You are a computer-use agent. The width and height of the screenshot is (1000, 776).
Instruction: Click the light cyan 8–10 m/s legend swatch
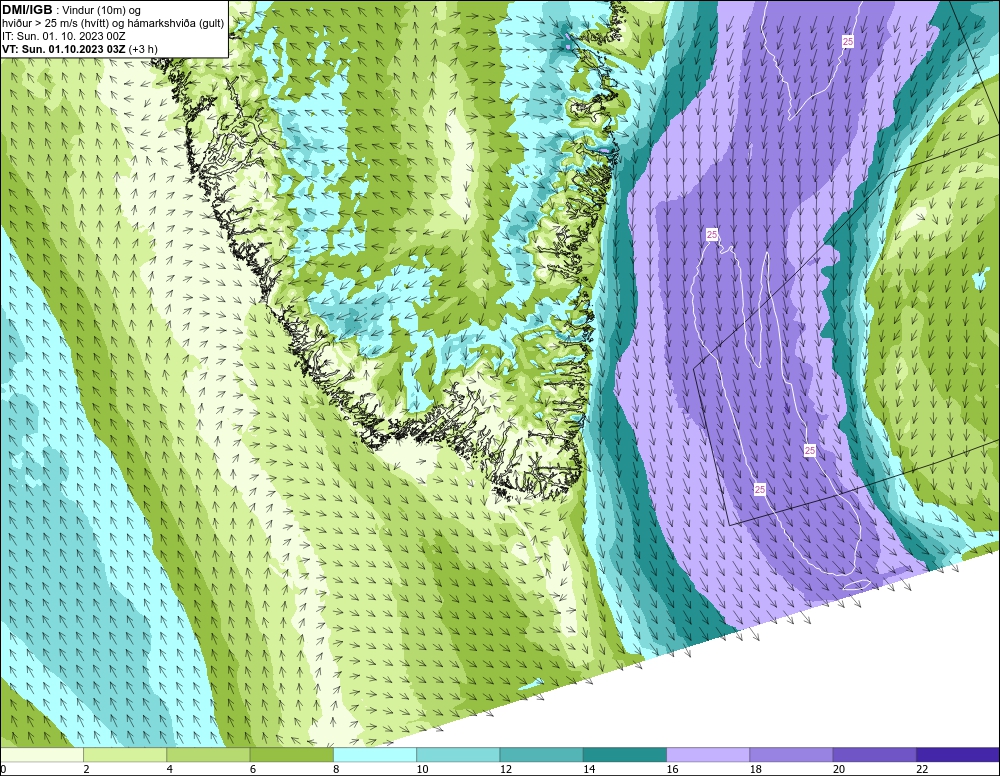375,755
